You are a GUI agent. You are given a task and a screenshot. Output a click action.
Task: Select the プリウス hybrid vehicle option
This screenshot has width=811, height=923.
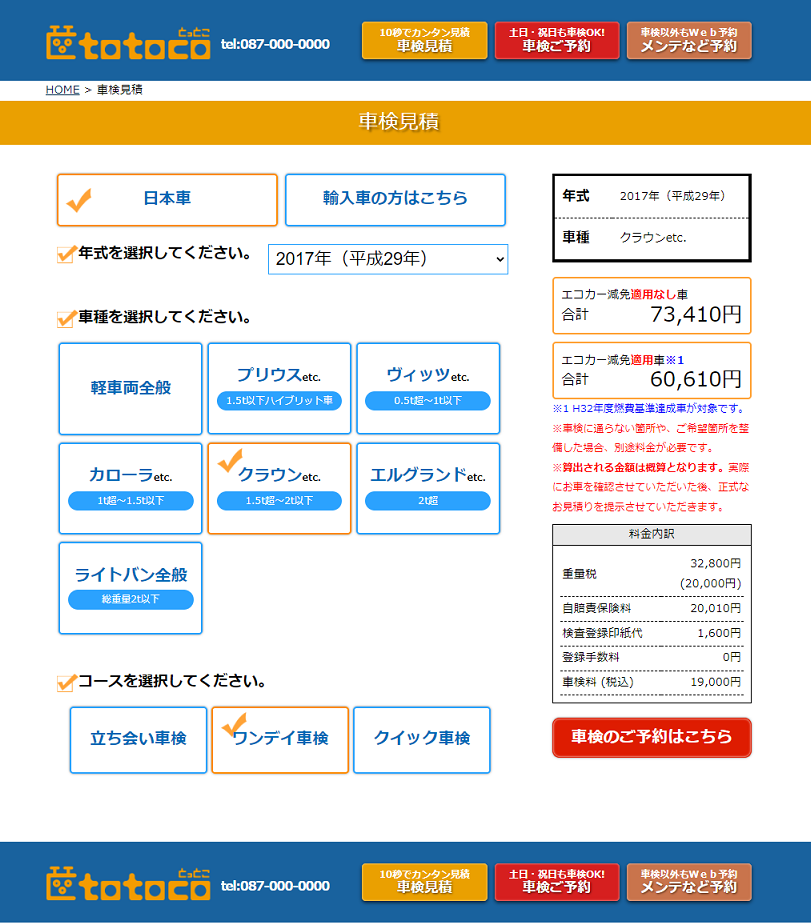(x=279, y=388)
